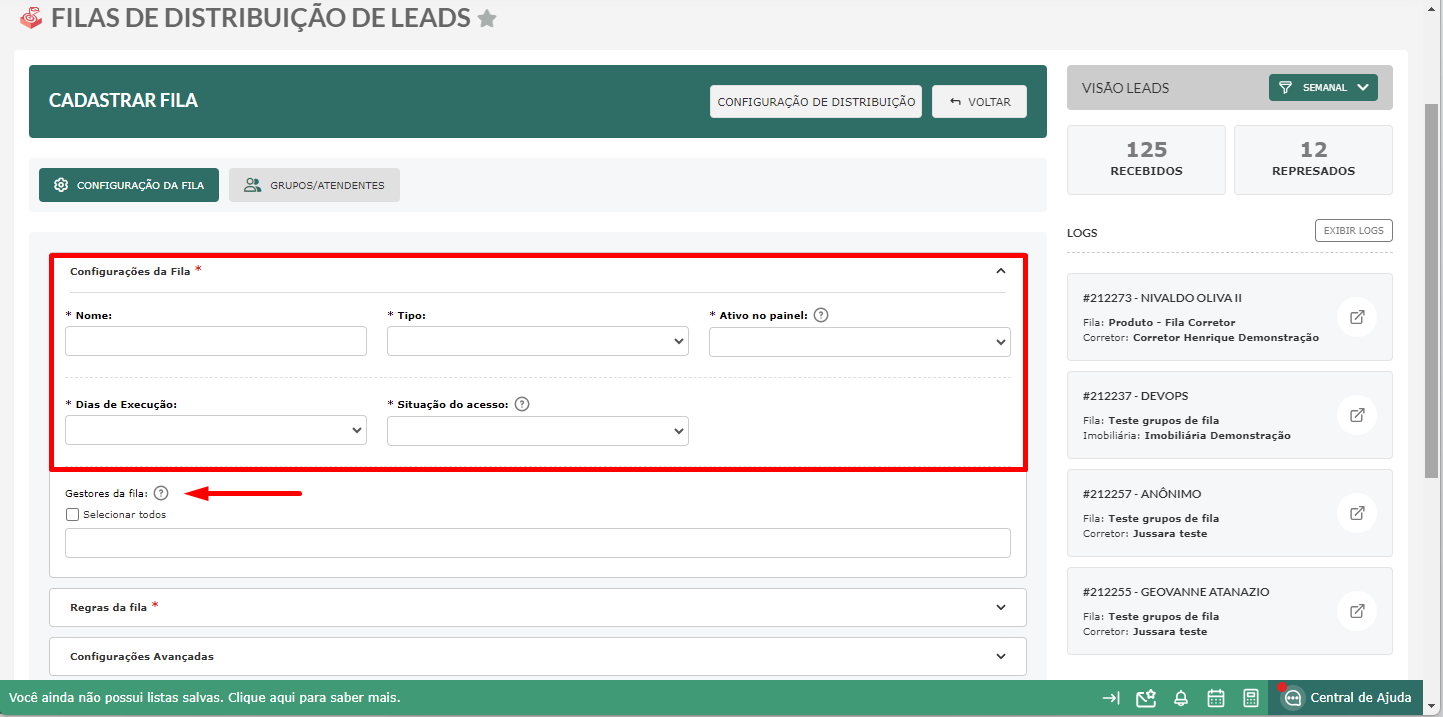Expand the Regras da fila section
The height and width of the screenshot is (717, 1443).
tap(538, 607)
